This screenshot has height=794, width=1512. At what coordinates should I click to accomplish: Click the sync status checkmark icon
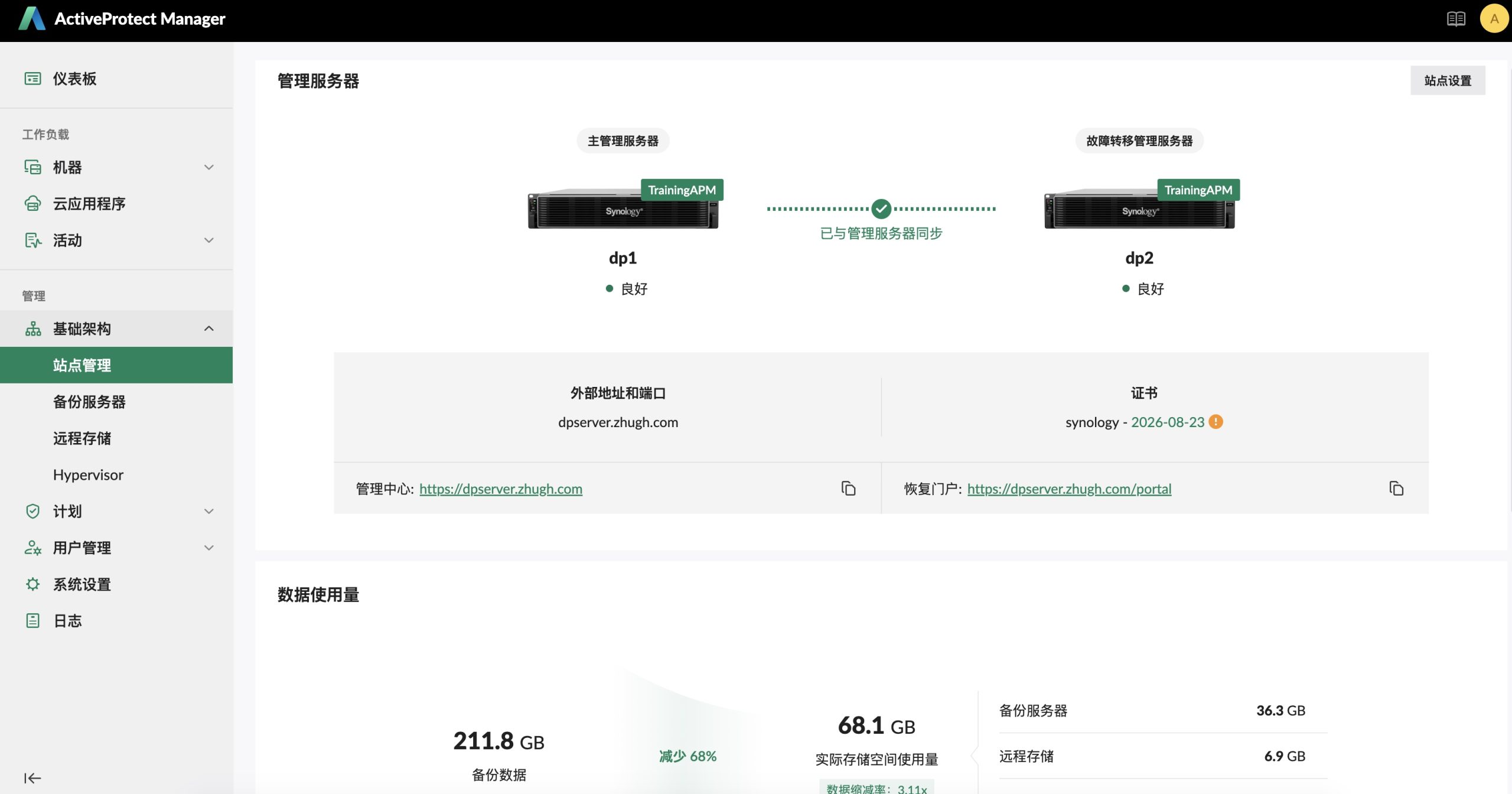pyautogui.click(x=881, y=209)
